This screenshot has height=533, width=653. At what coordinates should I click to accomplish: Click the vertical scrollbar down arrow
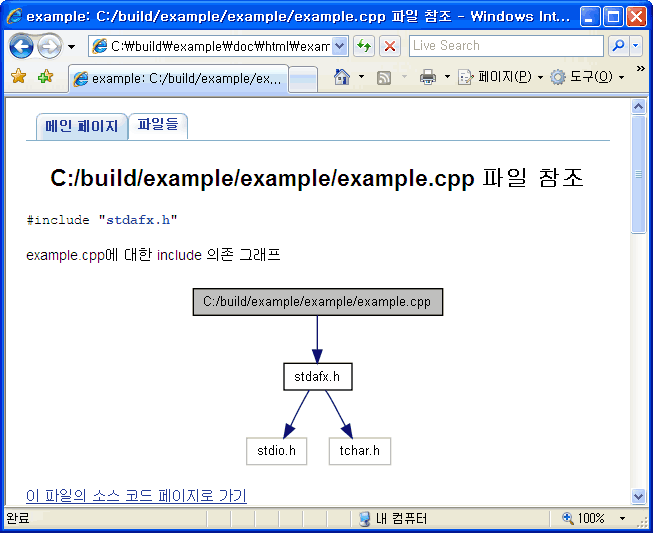[639, 496]
